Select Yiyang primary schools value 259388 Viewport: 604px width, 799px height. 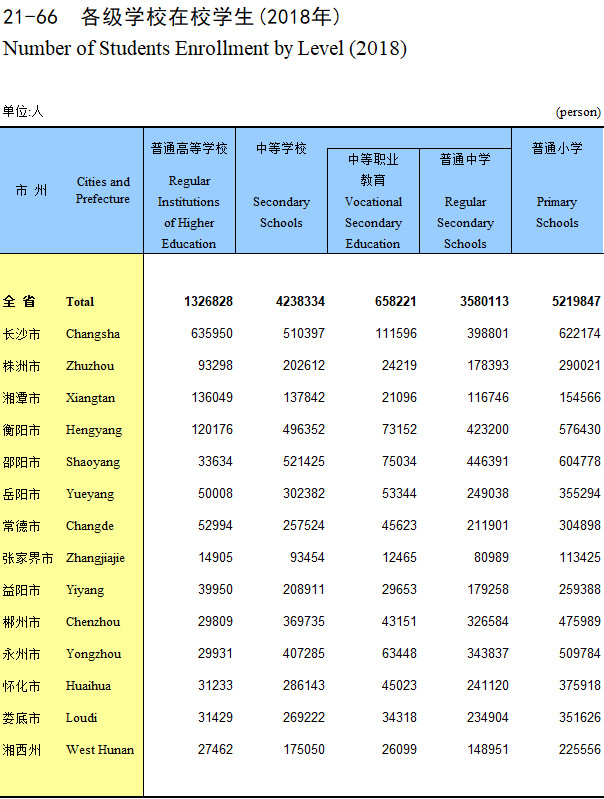coord(580,590)
